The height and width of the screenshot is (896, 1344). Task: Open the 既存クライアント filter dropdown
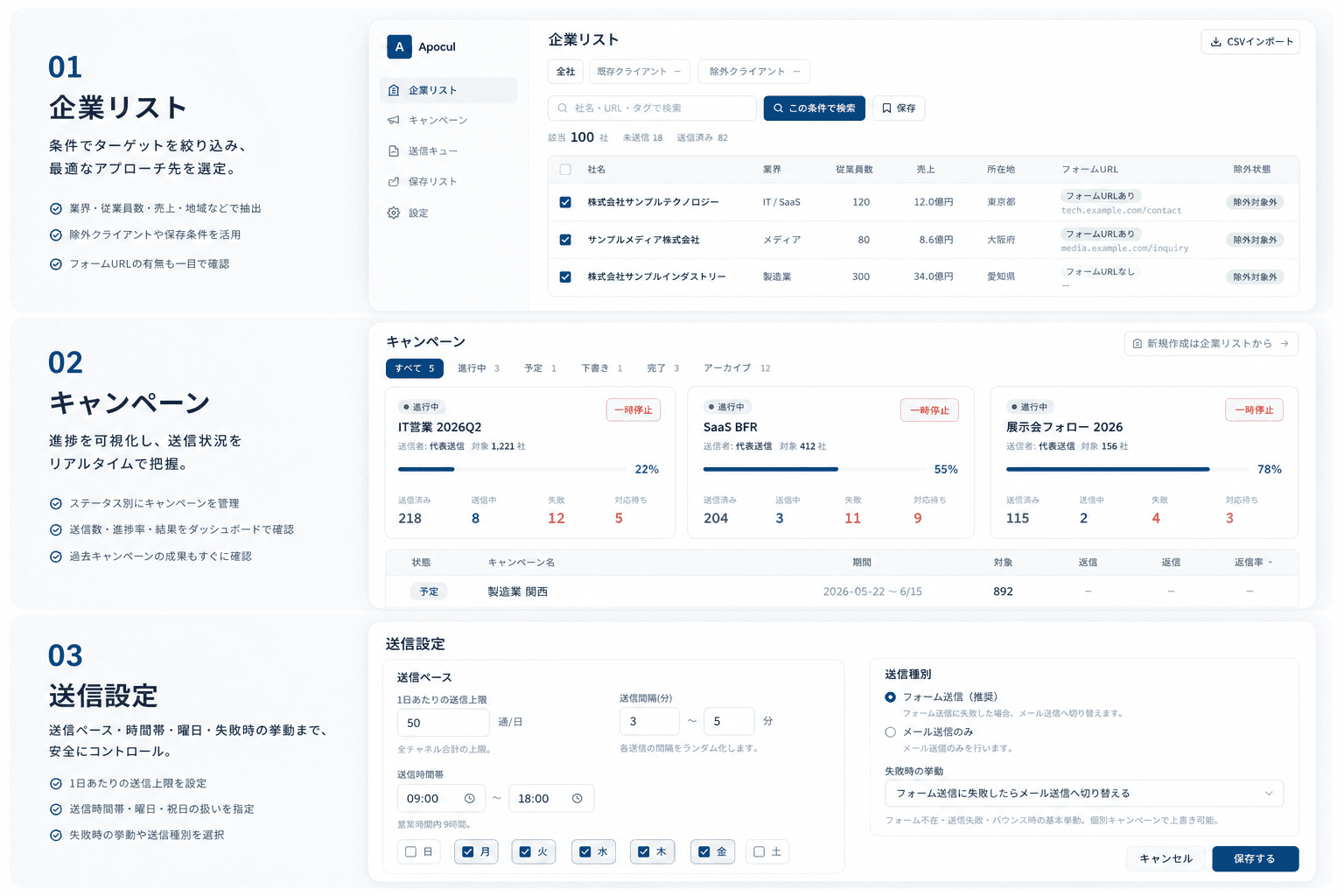(640, 72)
